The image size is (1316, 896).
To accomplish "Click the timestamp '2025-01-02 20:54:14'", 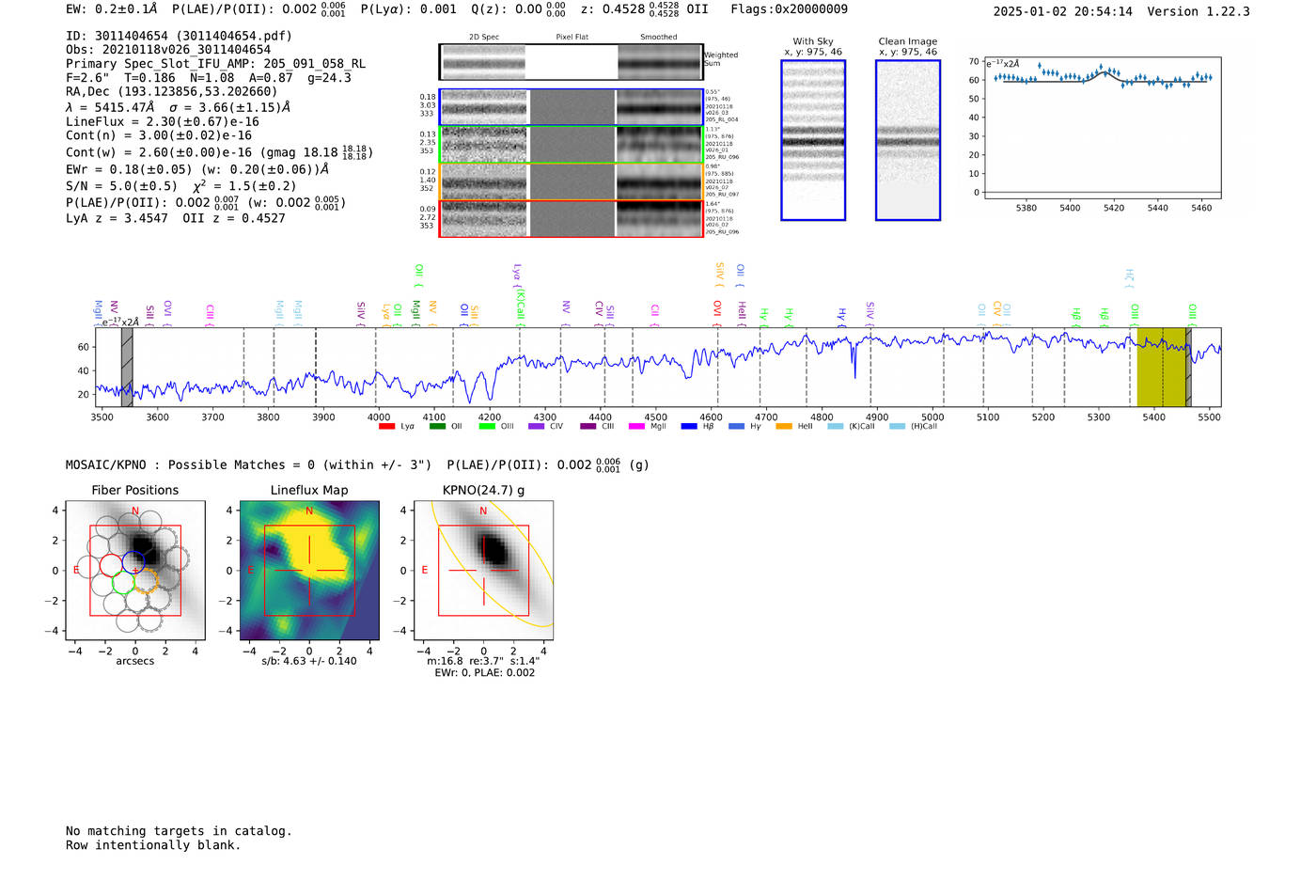I will click(x=1063, y=11).
